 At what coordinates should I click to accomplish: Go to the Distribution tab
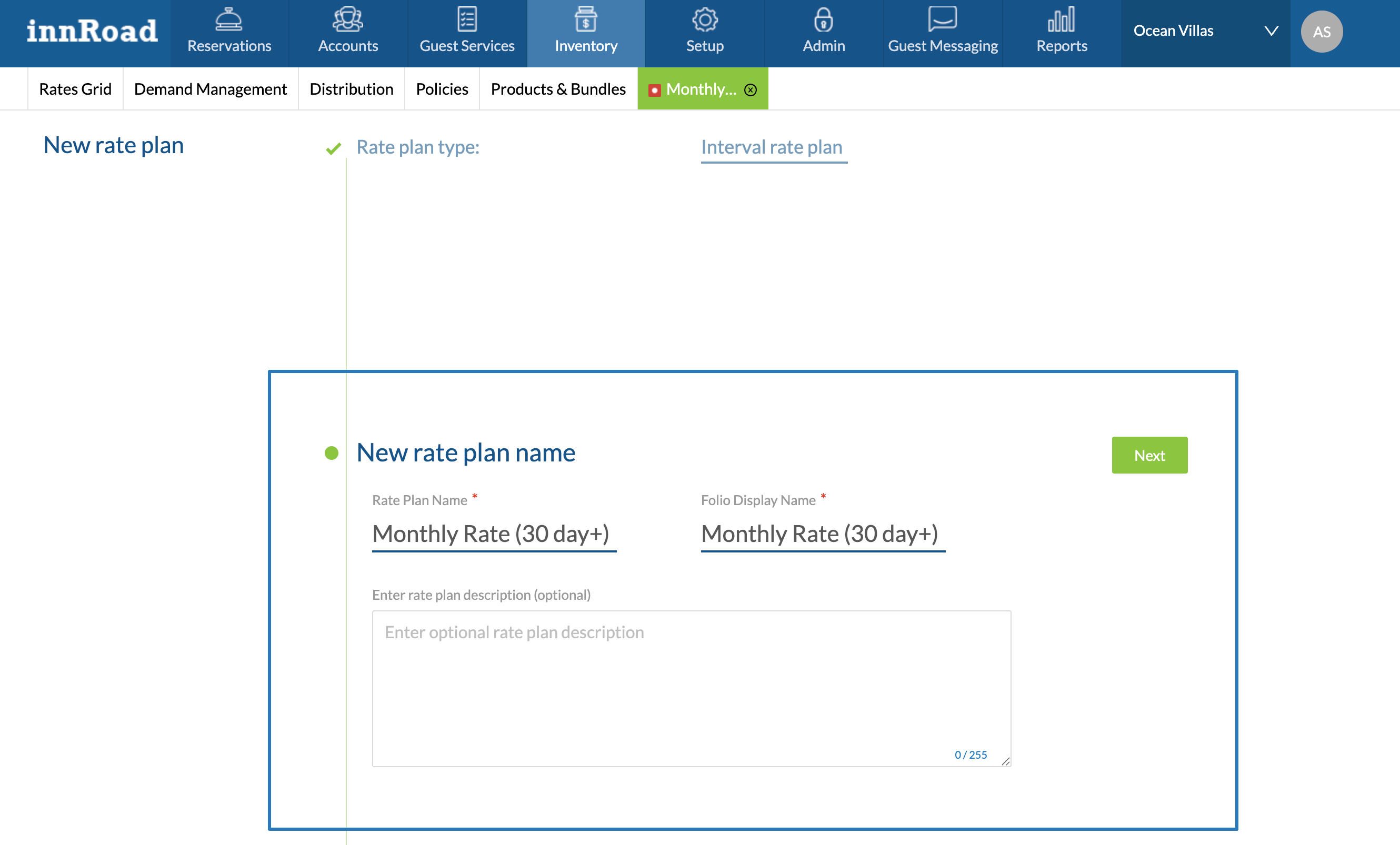pyautogui.click(x=351, y=89)
